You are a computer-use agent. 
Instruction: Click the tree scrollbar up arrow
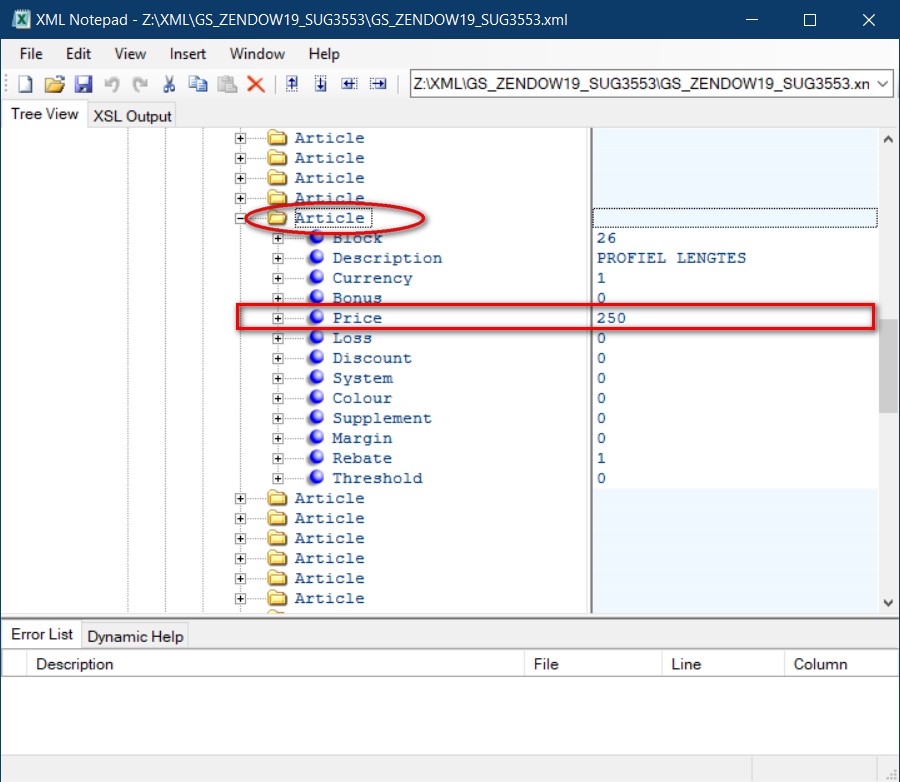pos(888,139)
